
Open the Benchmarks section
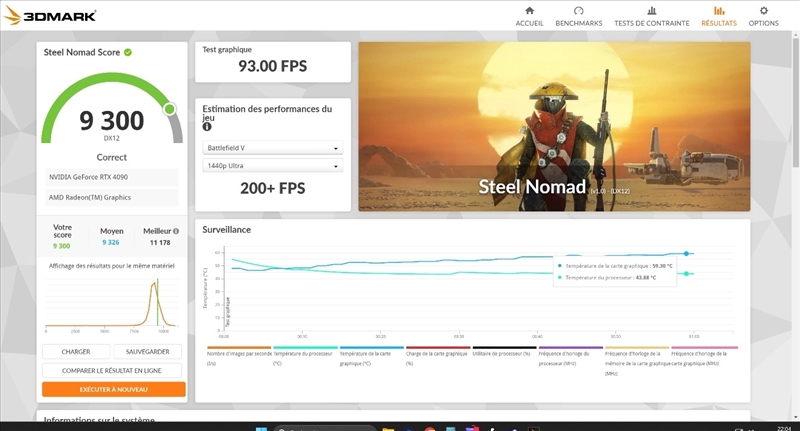(x=579, y=16)
